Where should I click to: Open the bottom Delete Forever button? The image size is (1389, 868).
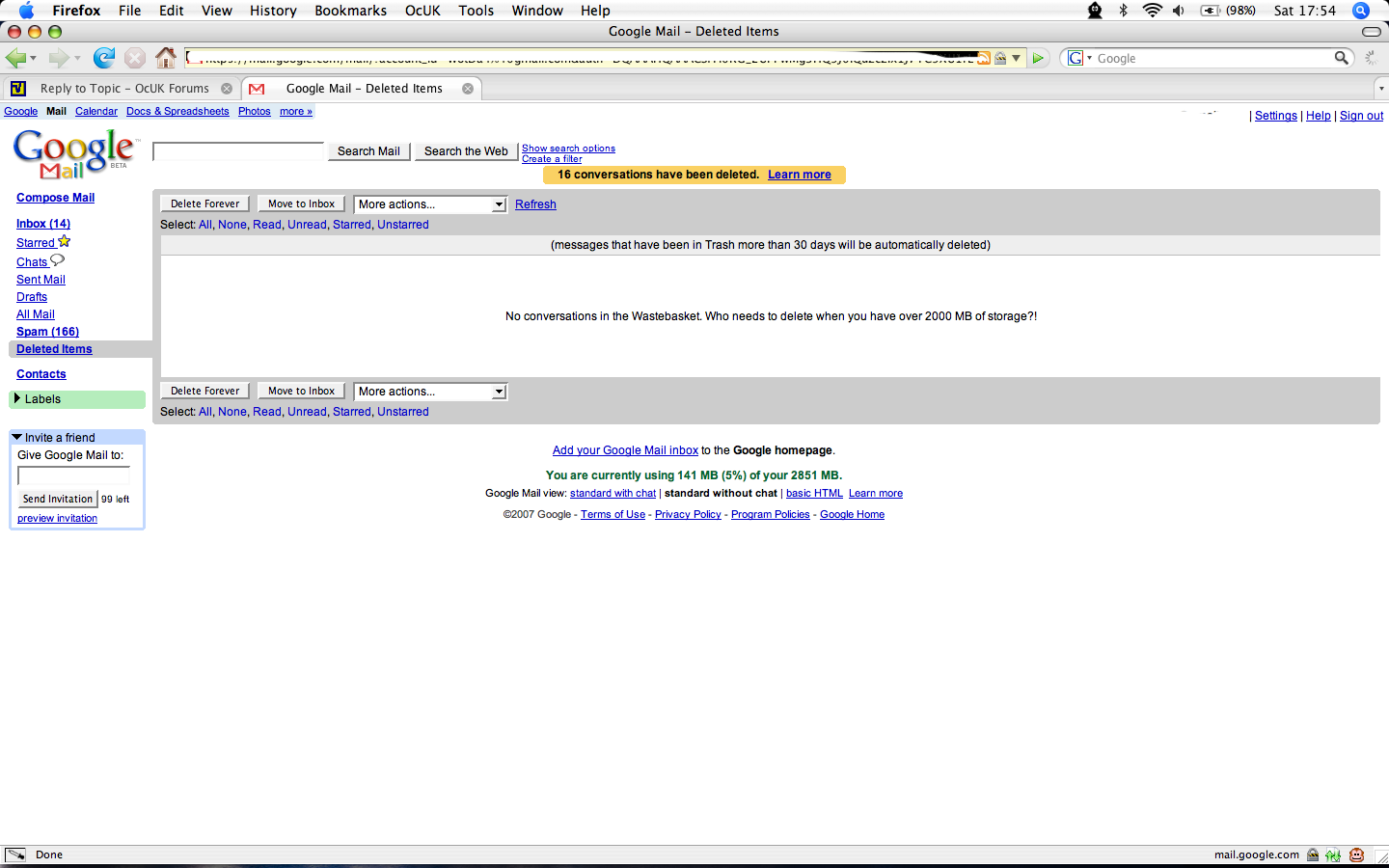coord(205,392)
